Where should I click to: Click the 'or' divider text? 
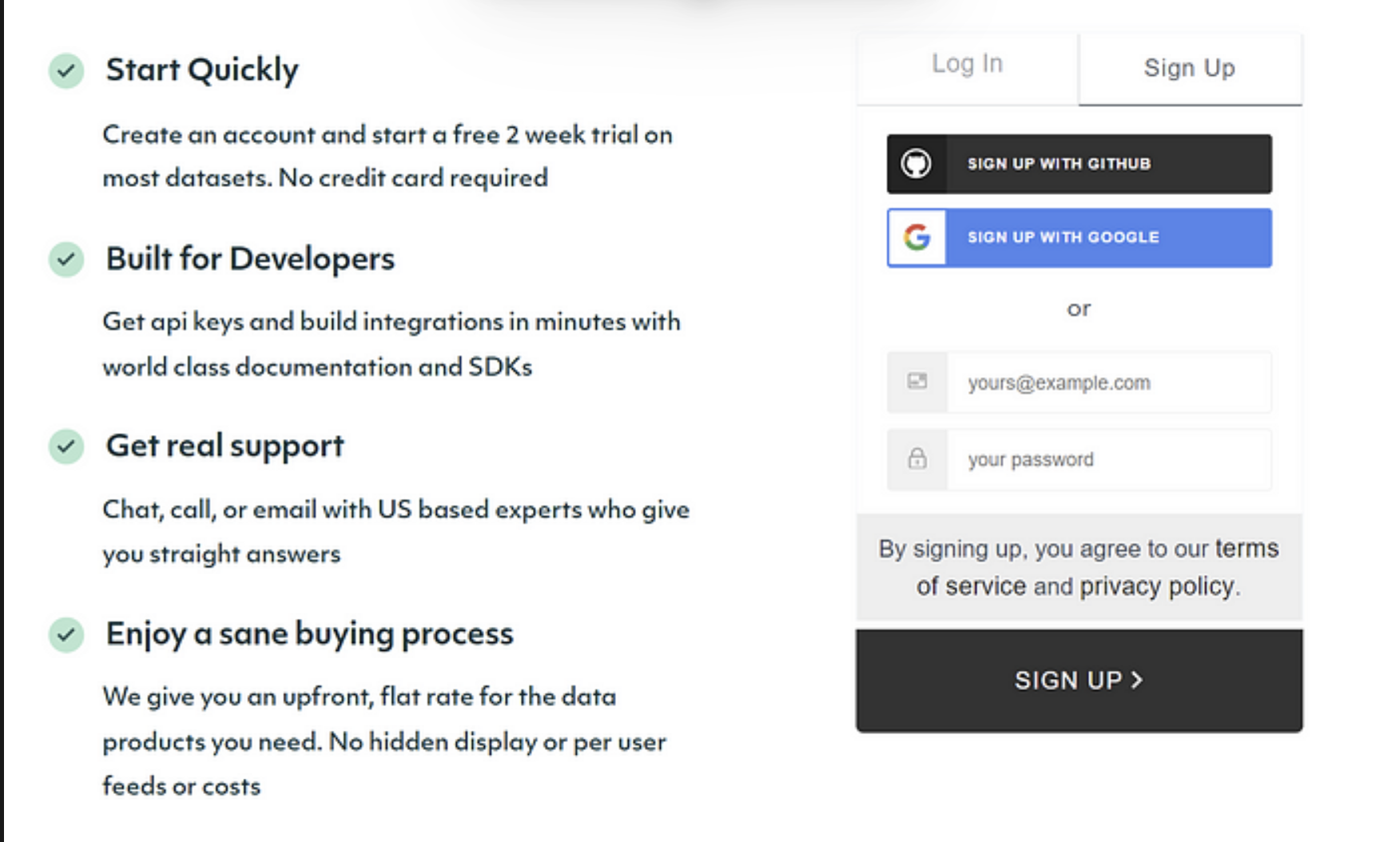1080,309
